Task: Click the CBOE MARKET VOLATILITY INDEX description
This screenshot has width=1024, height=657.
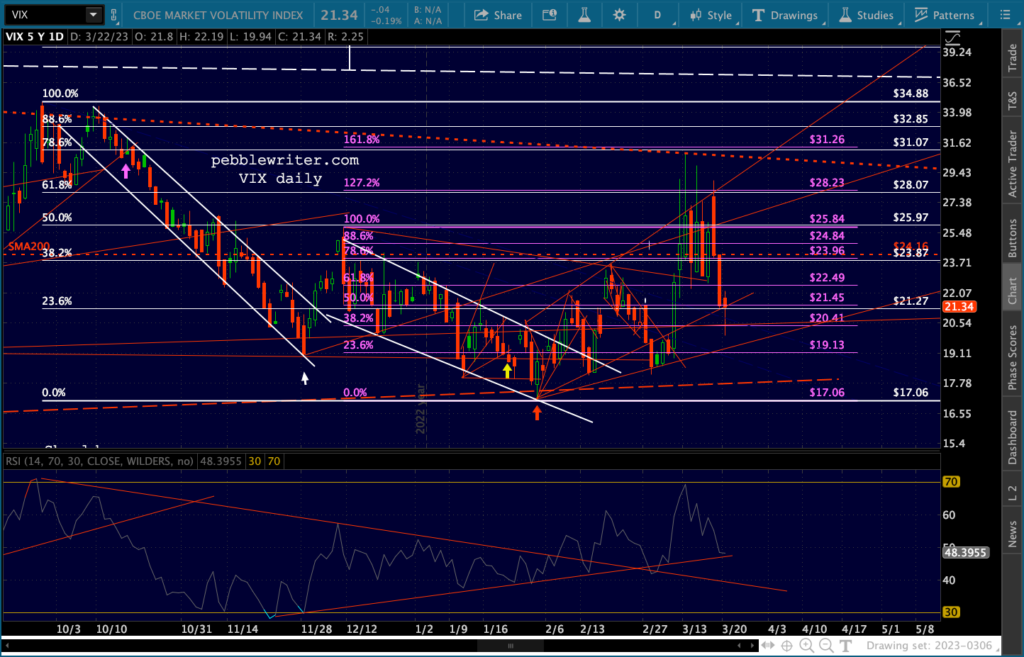Action: tap(218, 15)
